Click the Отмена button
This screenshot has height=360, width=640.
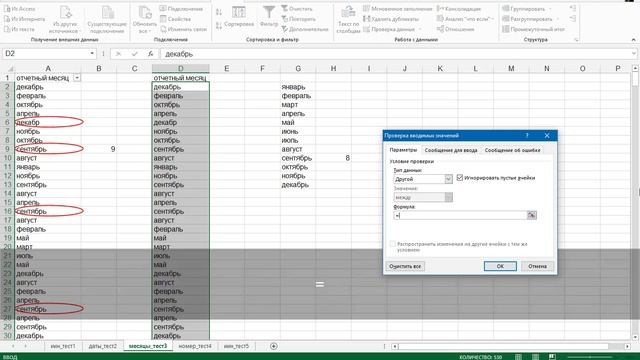click(x=538, y=266)
